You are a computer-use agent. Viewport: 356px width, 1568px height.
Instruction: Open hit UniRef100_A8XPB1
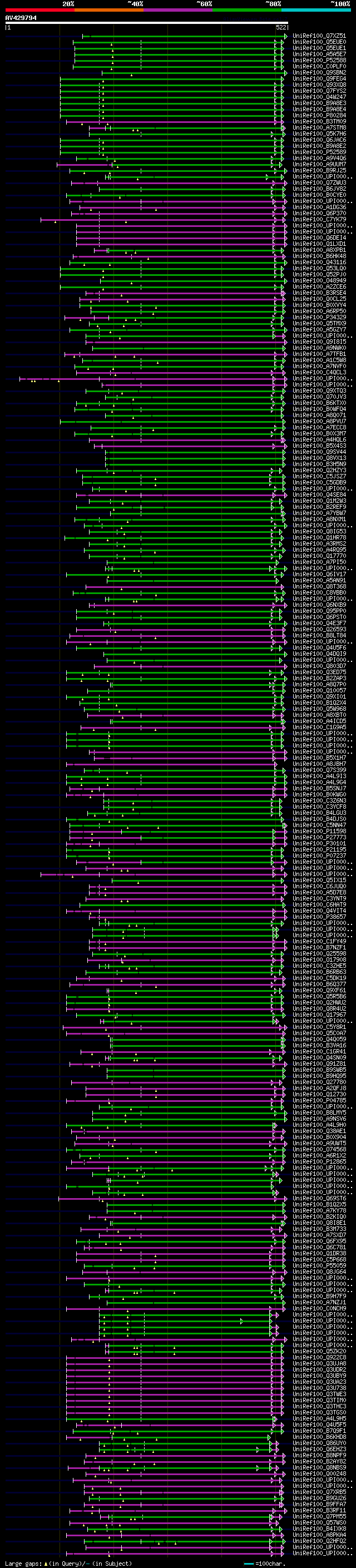tap(319, 250)
